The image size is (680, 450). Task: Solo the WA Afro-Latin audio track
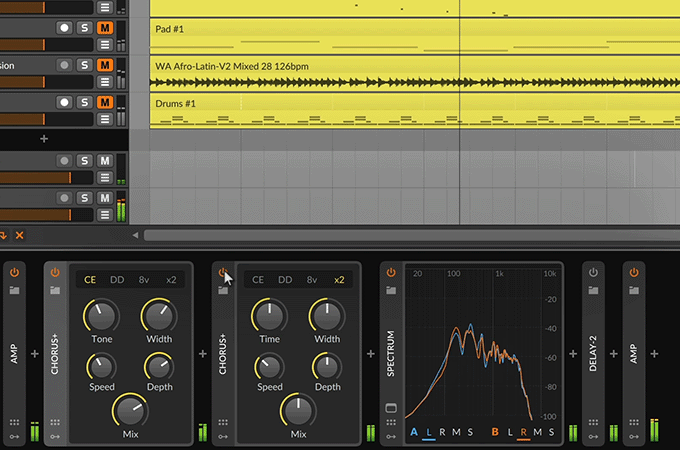point(85,65)
